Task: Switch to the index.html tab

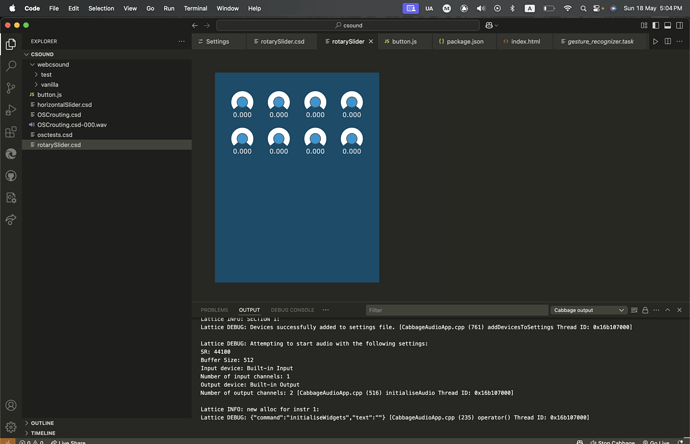Action: [x=525, y=41]
